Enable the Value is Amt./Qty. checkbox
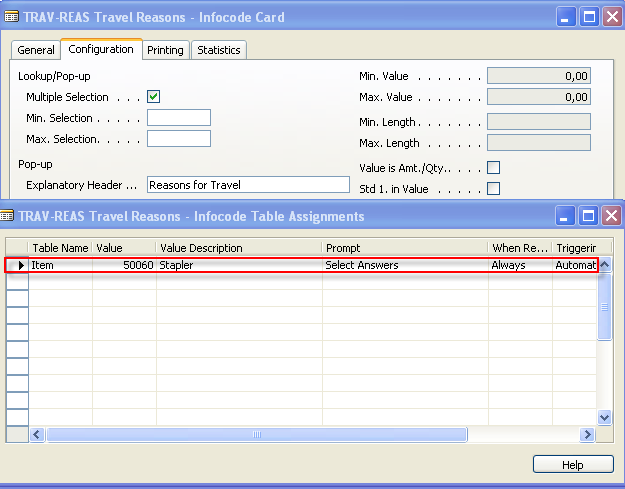The image size is (625, 489). pyautogui.click(x=493, y=168)
